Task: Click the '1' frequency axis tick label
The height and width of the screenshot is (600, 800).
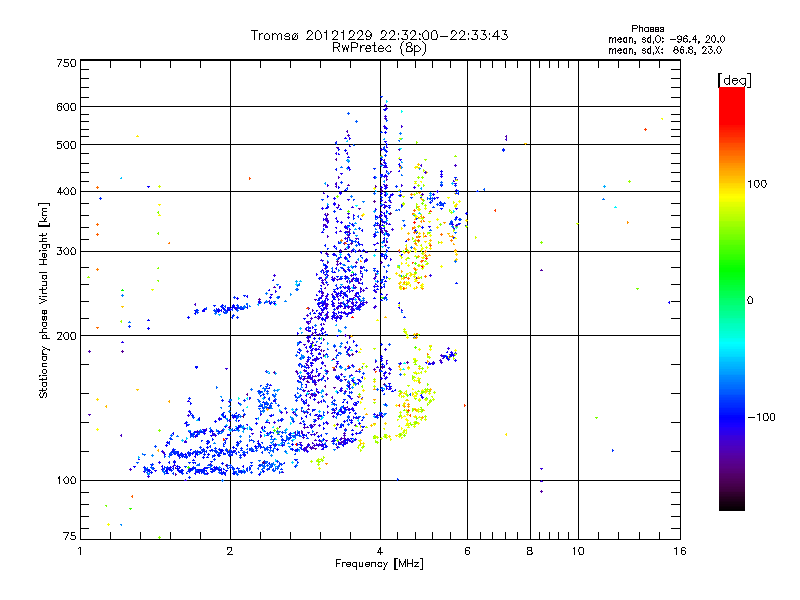Action: point(80,551)
